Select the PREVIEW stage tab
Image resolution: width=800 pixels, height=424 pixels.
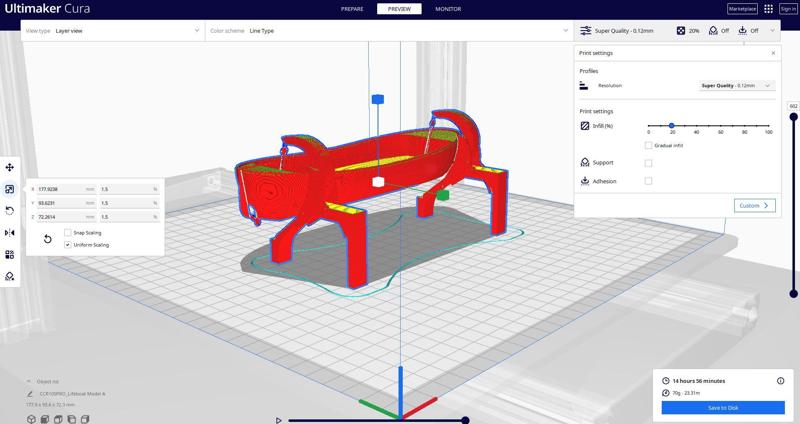pos(399,9)
